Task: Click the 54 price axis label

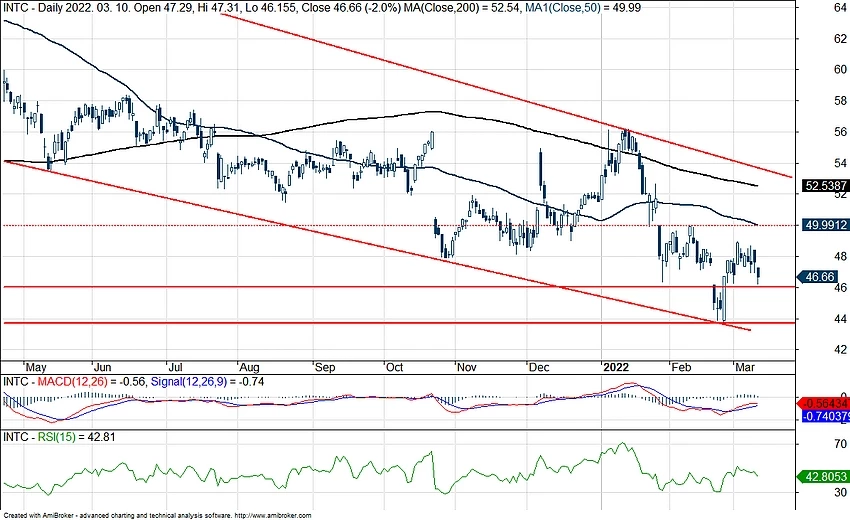Action: [840, 163]
